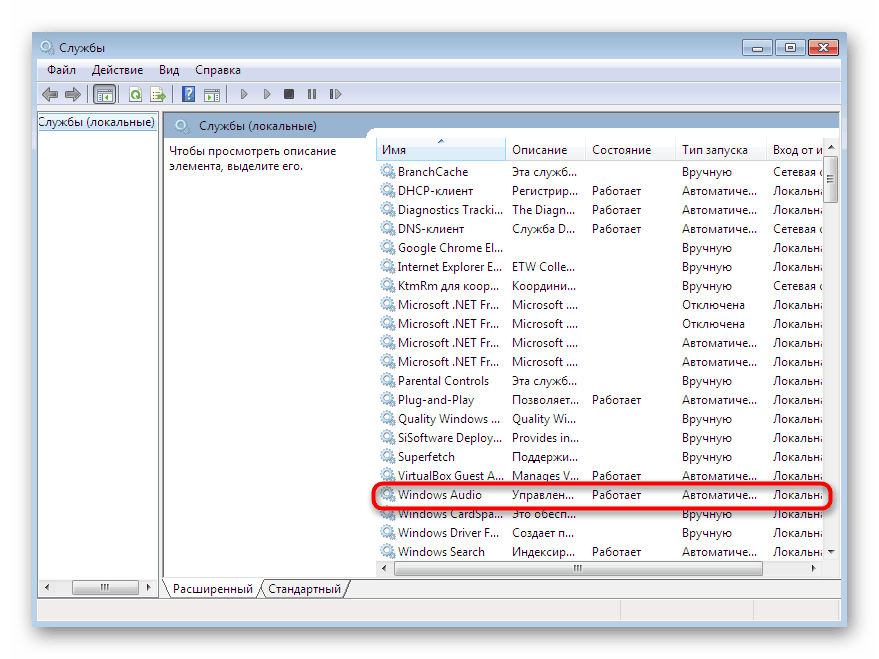The height and width of the screenshot is (659, 879).
Task: Click the gear icon beside Windows Audio
Action: (387, 494)
